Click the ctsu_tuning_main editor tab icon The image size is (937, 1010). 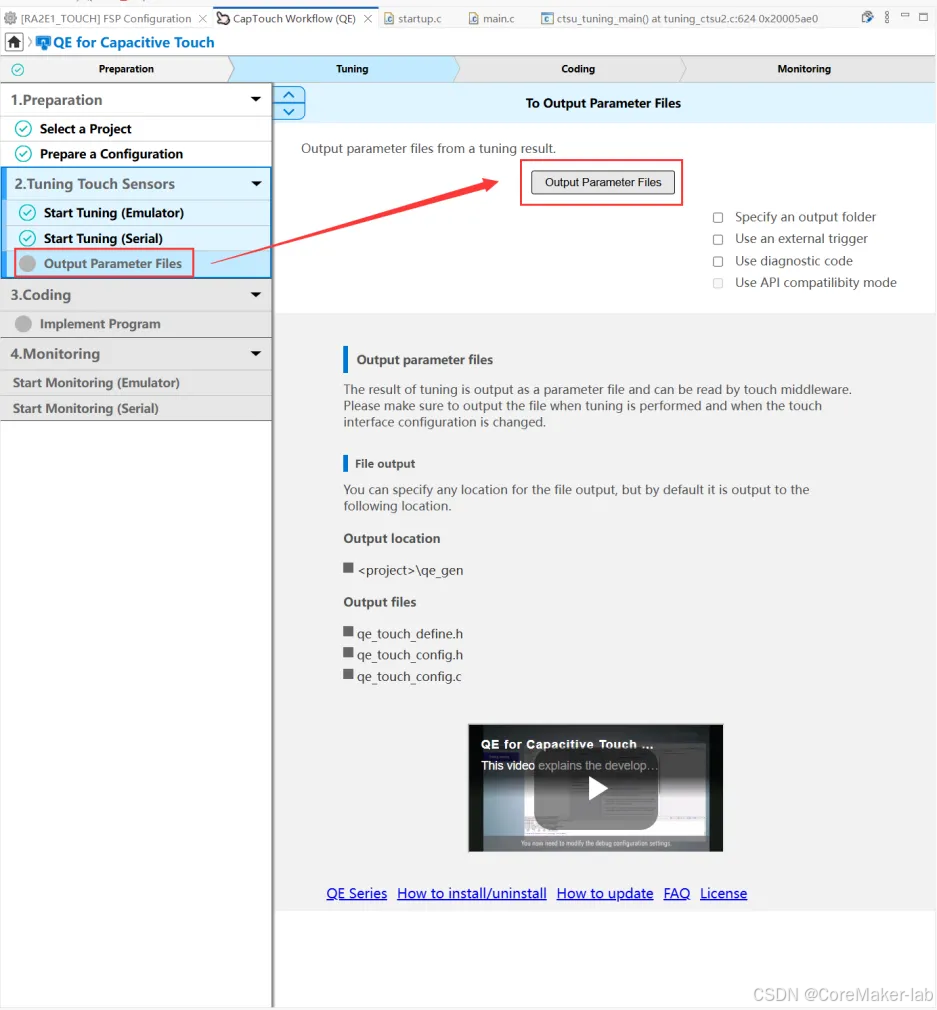pos(546,19)
